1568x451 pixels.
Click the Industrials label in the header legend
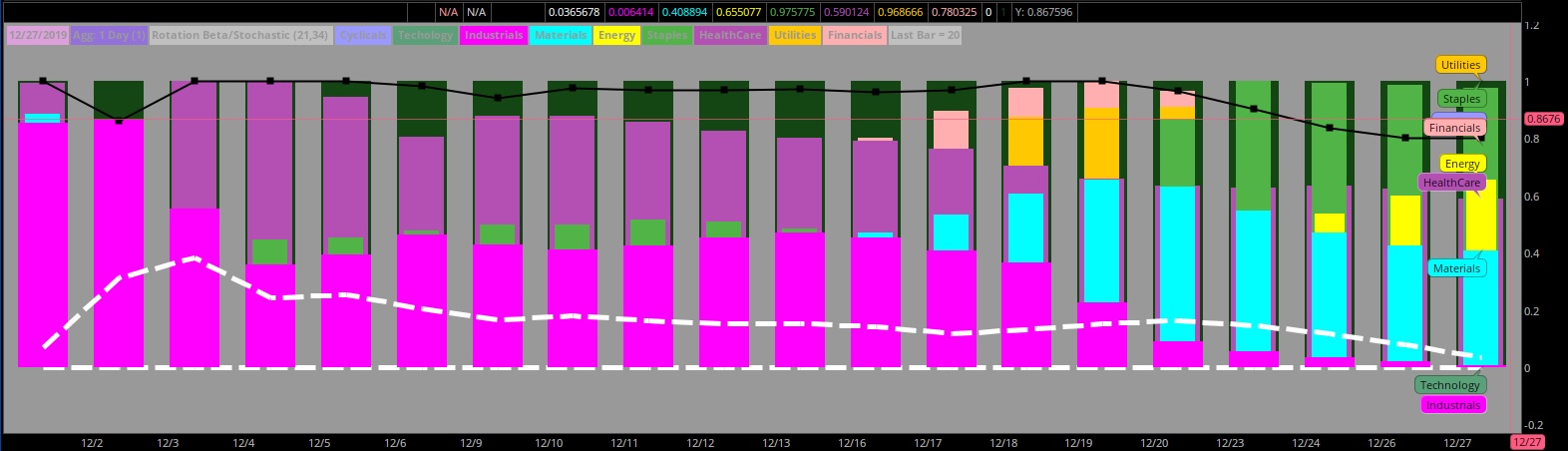(494, 35)
